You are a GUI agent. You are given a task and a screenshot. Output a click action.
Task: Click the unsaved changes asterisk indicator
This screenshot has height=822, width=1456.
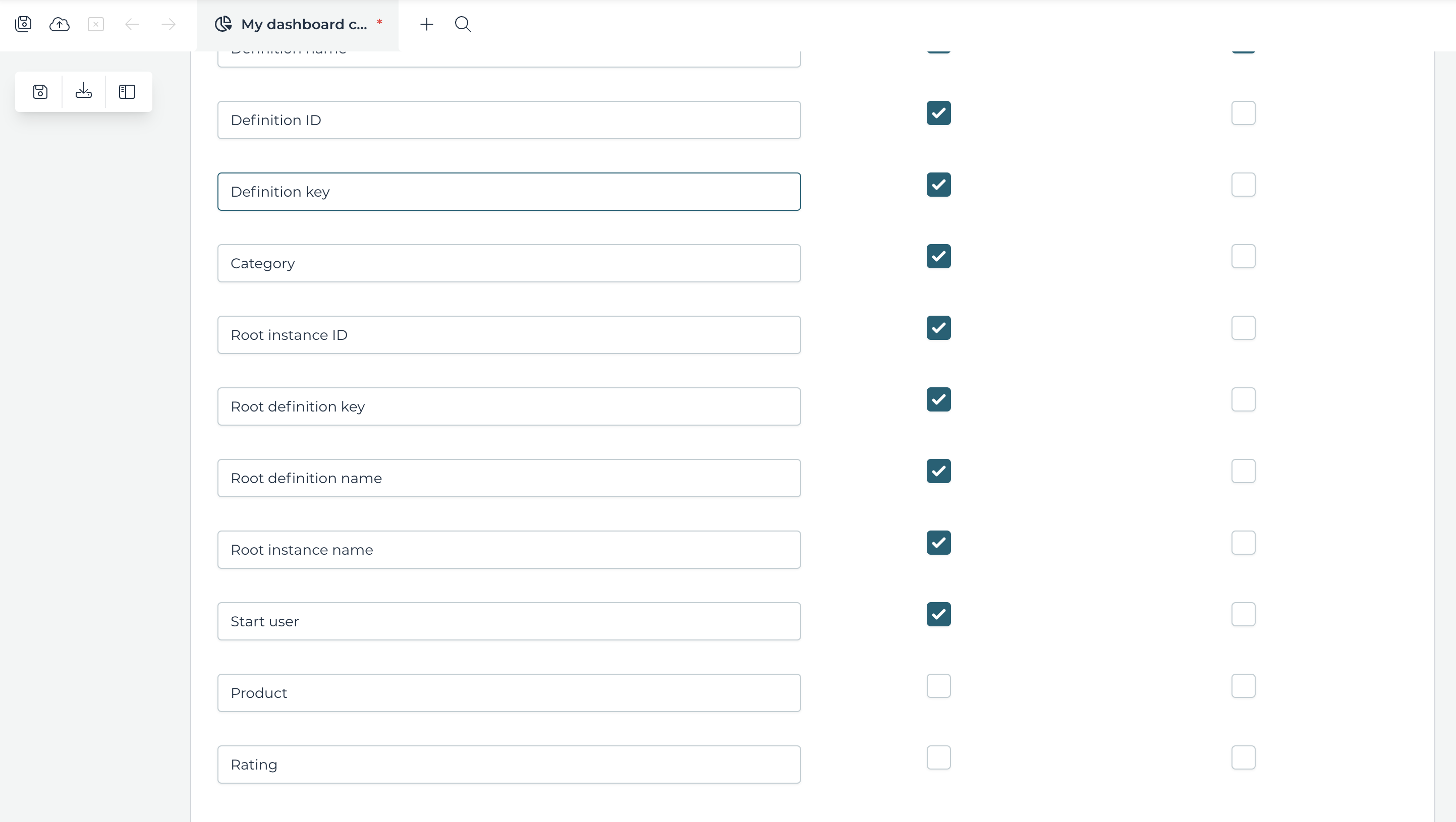click(380, 24)
